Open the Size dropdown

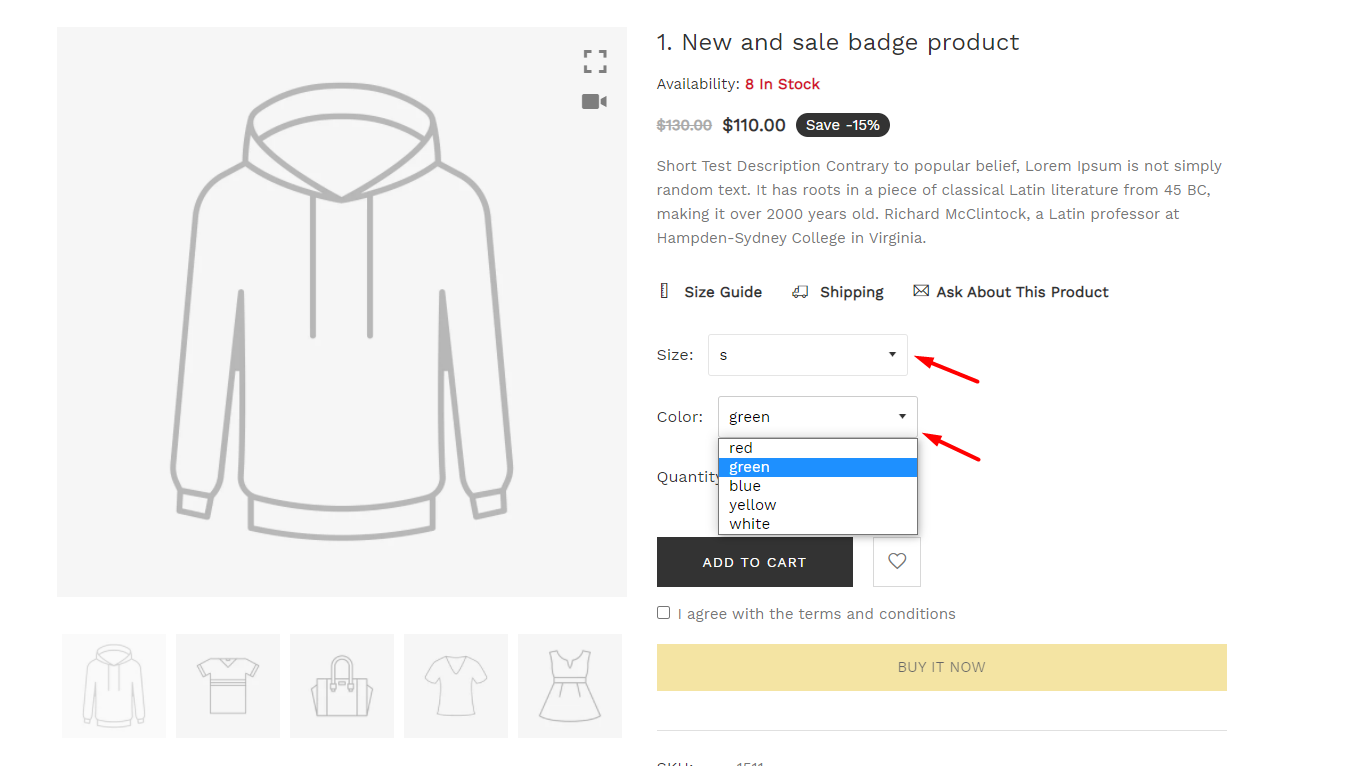tap(807, 355)
